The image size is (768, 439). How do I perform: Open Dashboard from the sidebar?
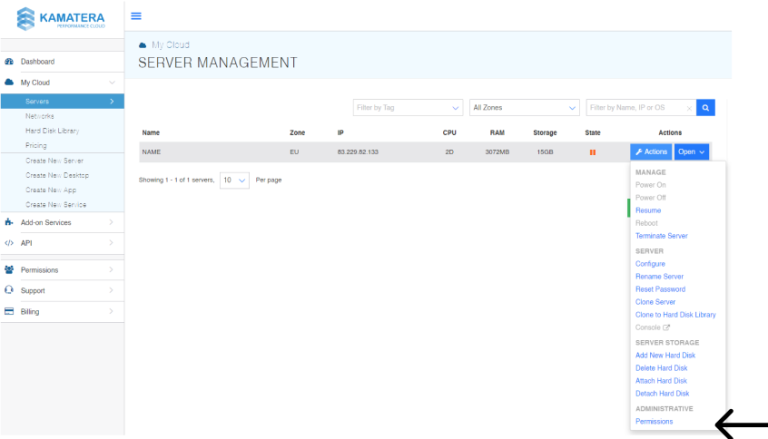(38, 62)
